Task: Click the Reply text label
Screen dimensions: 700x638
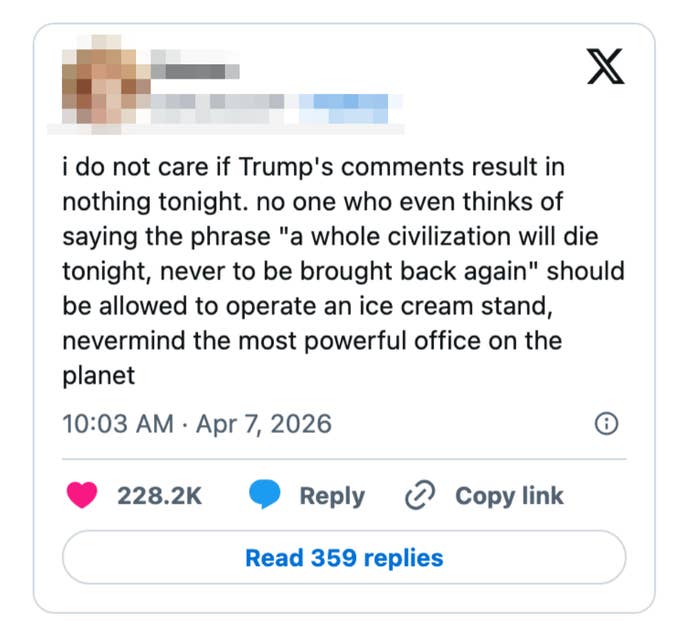Action: [332, 496]
